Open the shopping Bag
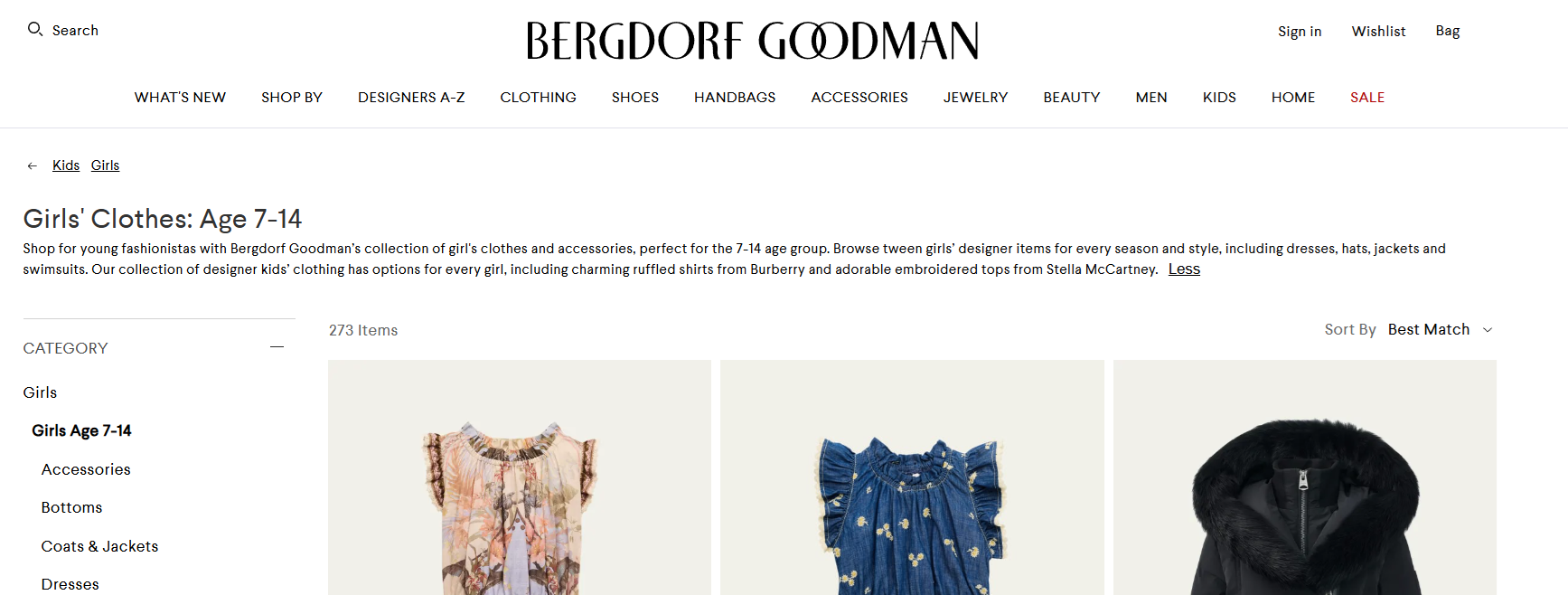 tap(1448, 32)
